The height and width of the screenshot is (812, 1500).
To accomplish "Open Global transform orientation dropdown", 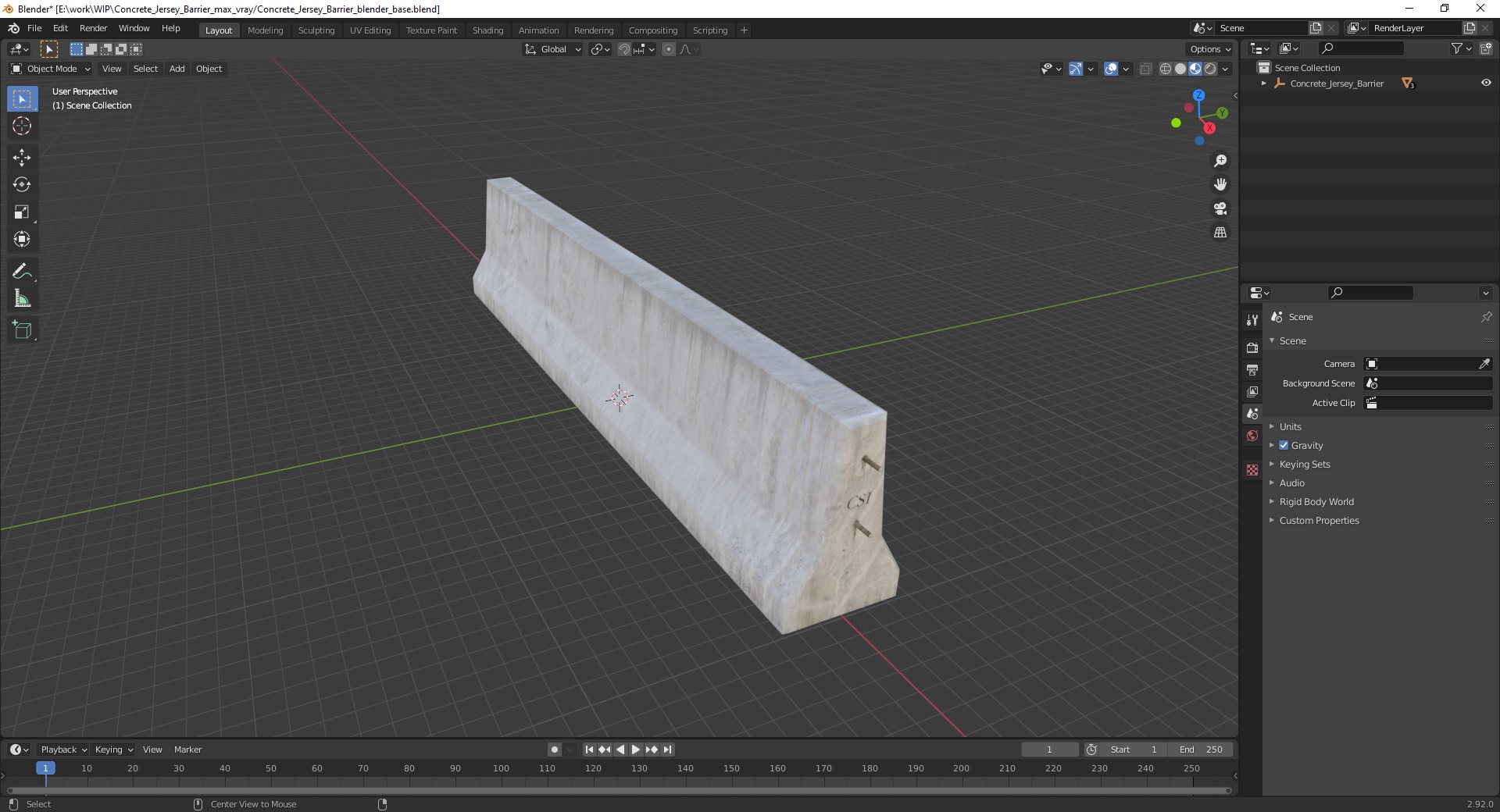I will 552,49.
